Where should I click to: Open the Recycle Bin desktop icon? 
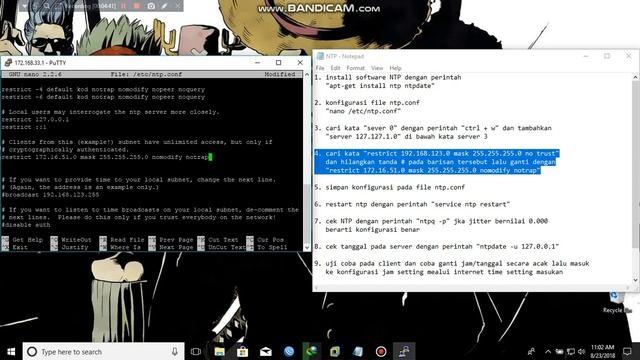pyautogui.click(x=616, y=301)
